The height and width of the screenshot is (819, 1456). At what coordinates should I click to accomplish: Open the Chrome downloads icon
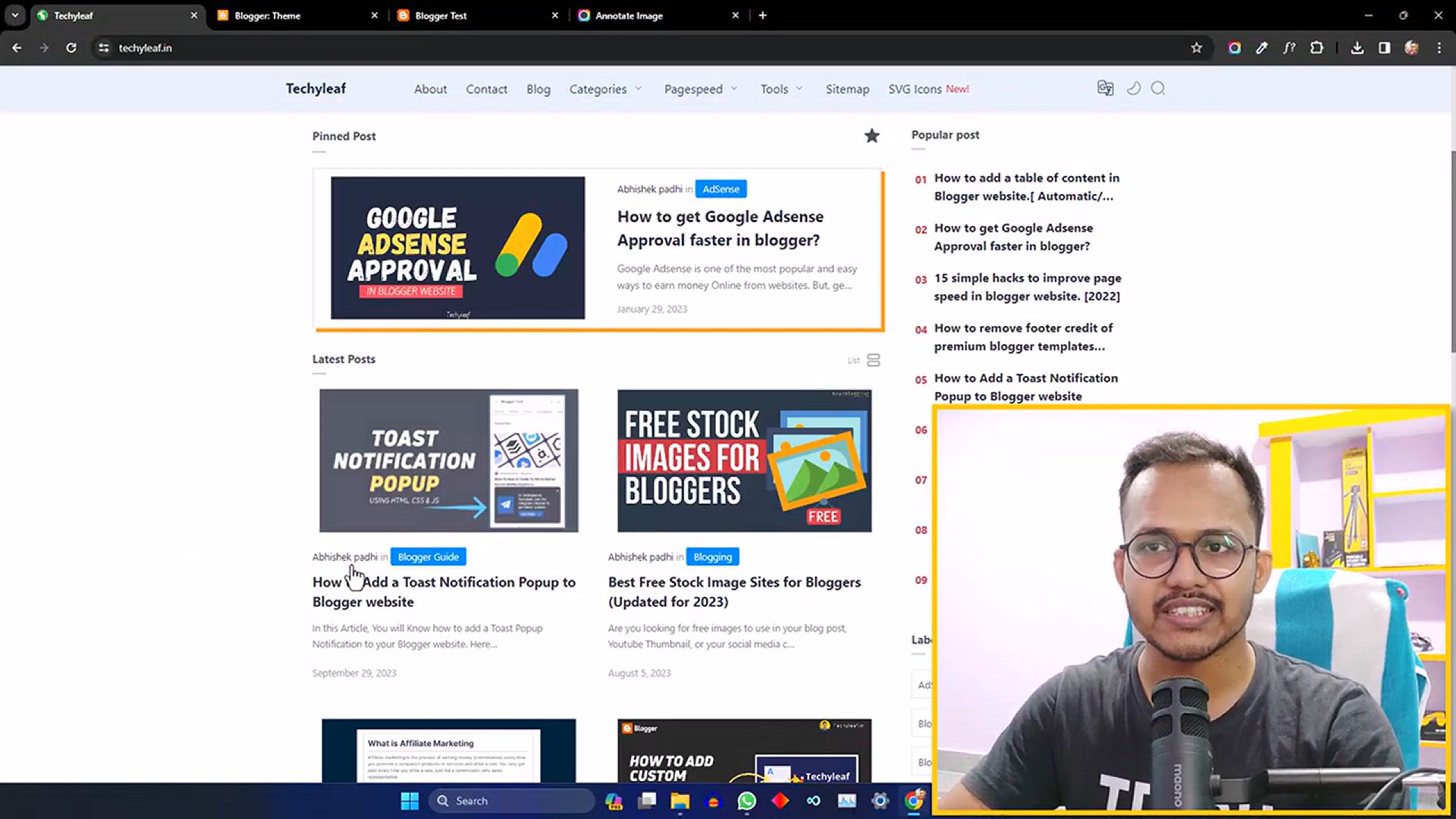pos(1357,48)
